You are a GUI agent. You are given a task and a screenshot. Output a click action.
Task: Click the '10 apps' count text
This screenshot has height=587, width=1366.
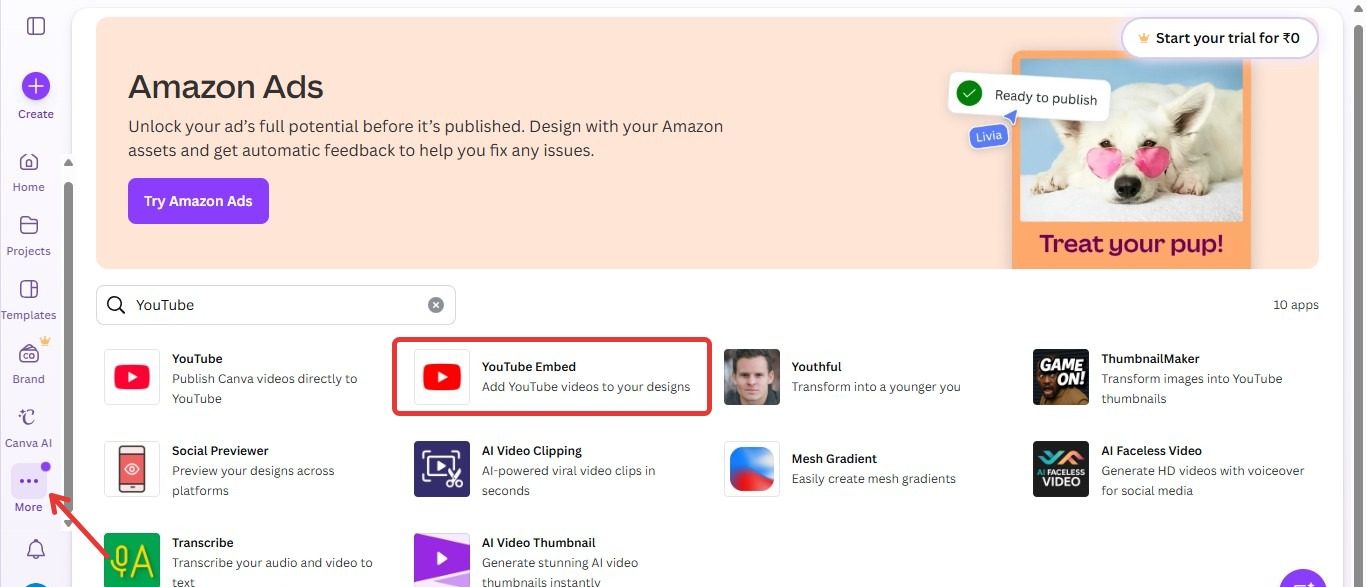click(x=1296, y=305)
